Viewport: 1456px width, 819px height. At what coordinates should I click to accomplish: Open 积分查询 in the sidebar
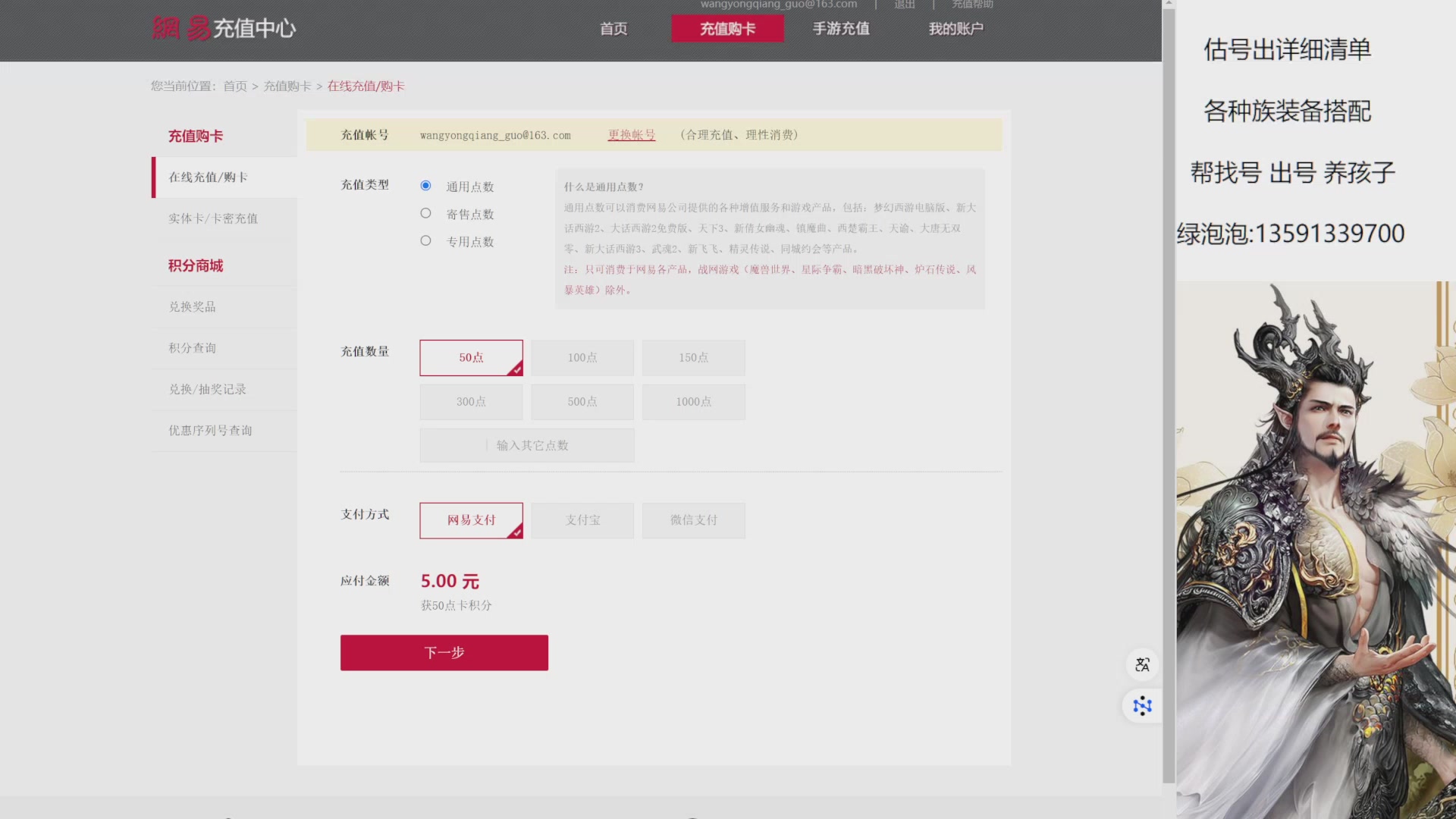coord(224,348)
